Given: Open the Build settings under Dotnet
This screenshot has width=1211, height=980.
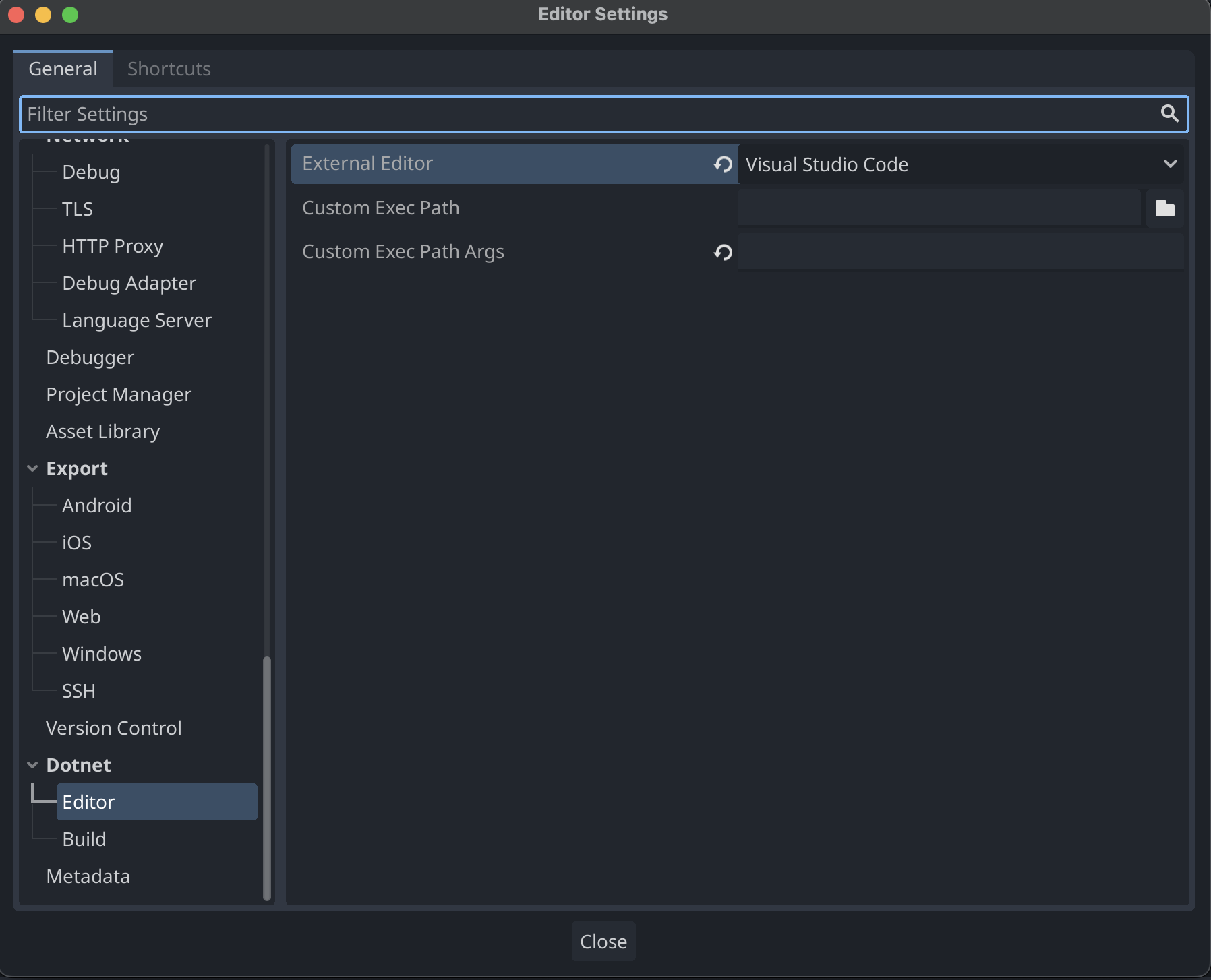Looking at the screenshot, I should 84,839.
